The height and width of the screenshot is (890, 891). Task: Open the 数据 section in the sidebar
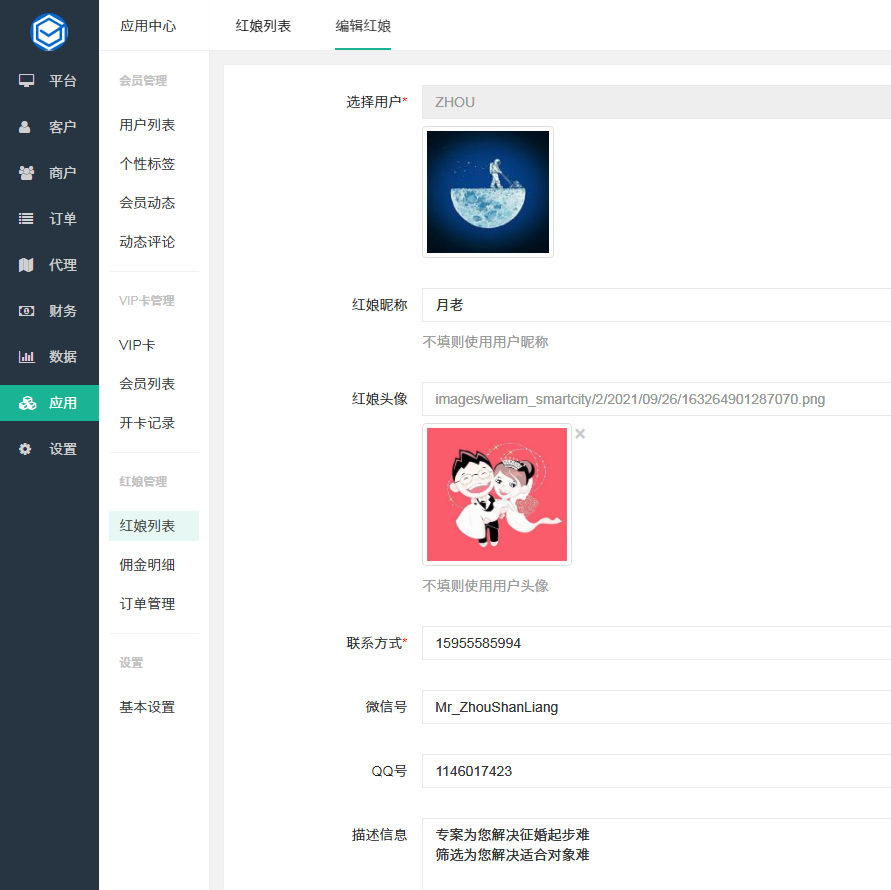tap(49, 357)
